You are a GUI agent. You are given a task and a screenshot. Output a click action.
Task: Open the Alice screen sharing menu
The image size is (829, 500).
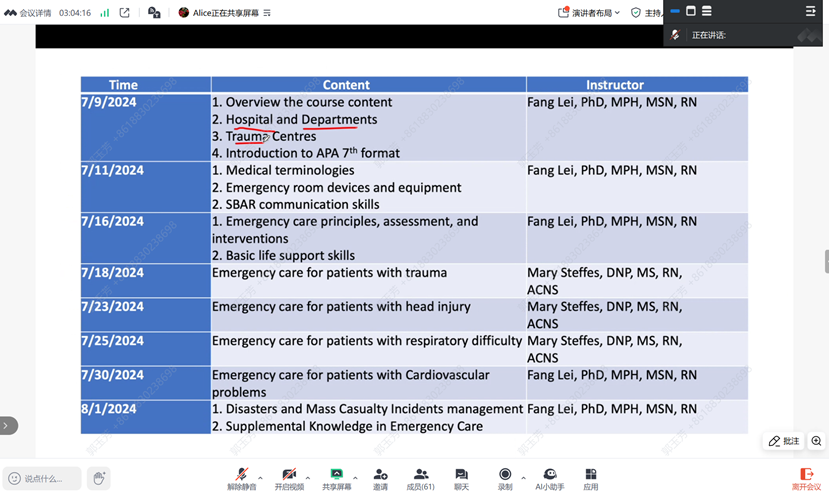(225, 13)
